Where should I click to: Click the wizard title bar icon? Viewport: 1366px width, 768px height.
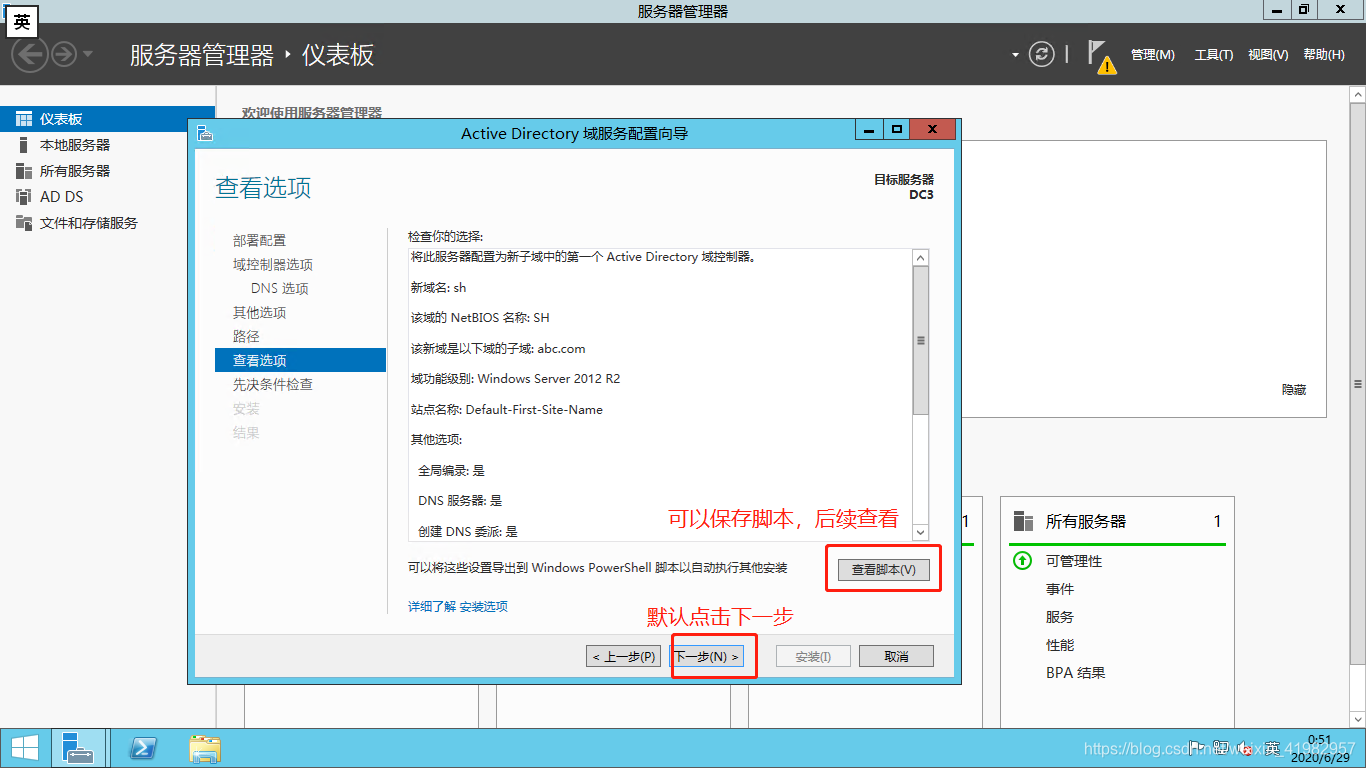[205, 133]
